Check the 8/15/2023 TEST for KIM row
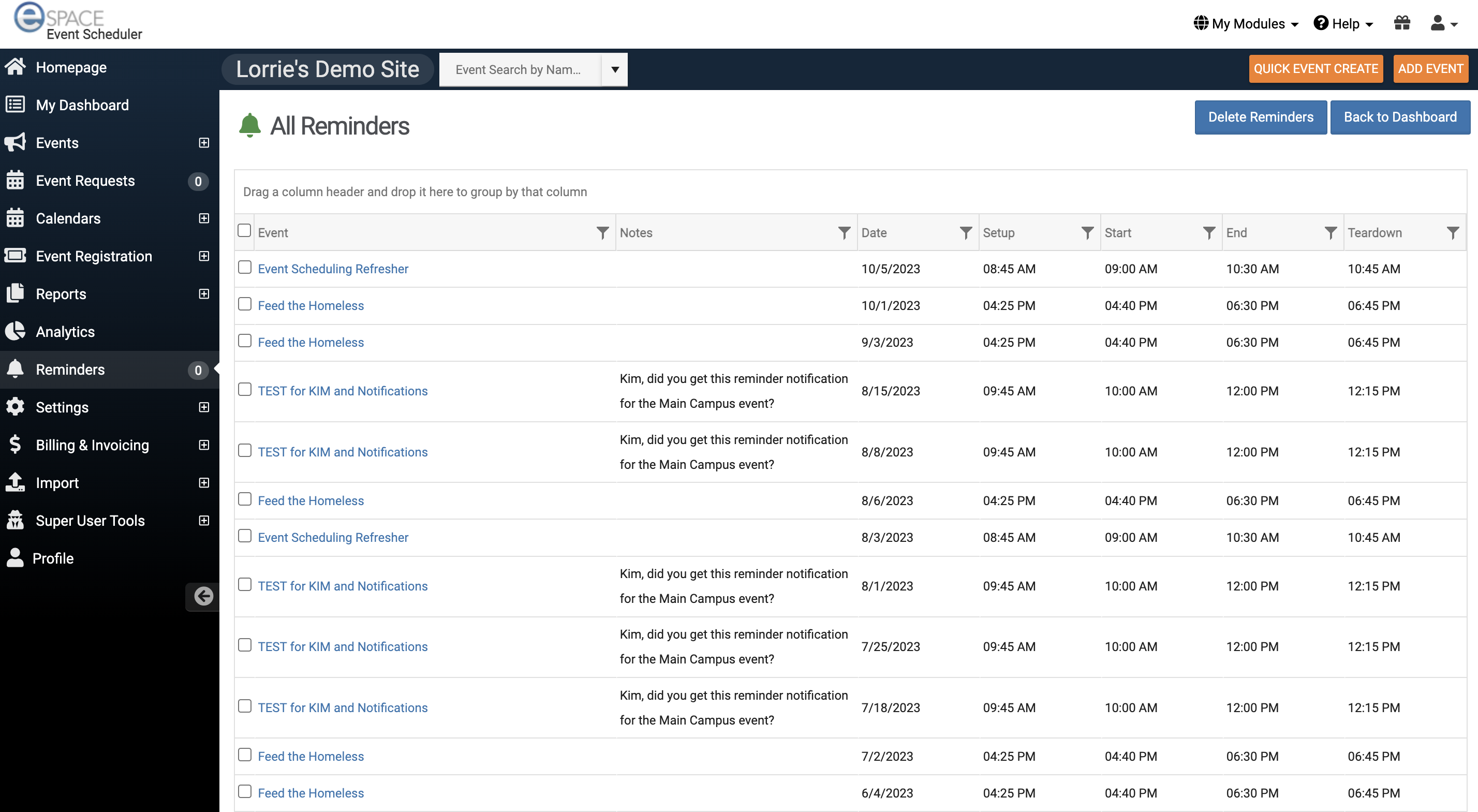The image size is (1478, 812). click(x=245, y=390)
